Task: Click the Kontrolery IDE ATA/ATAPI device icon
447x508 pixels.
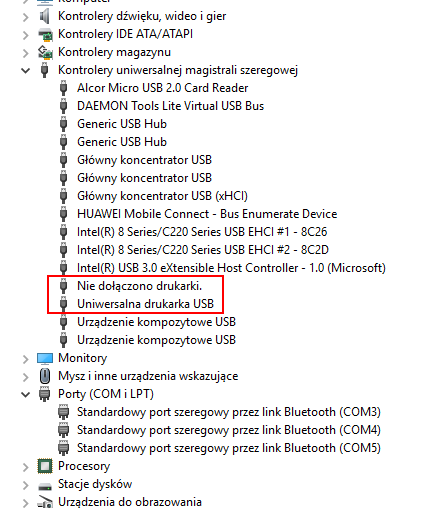Action: 45,34
